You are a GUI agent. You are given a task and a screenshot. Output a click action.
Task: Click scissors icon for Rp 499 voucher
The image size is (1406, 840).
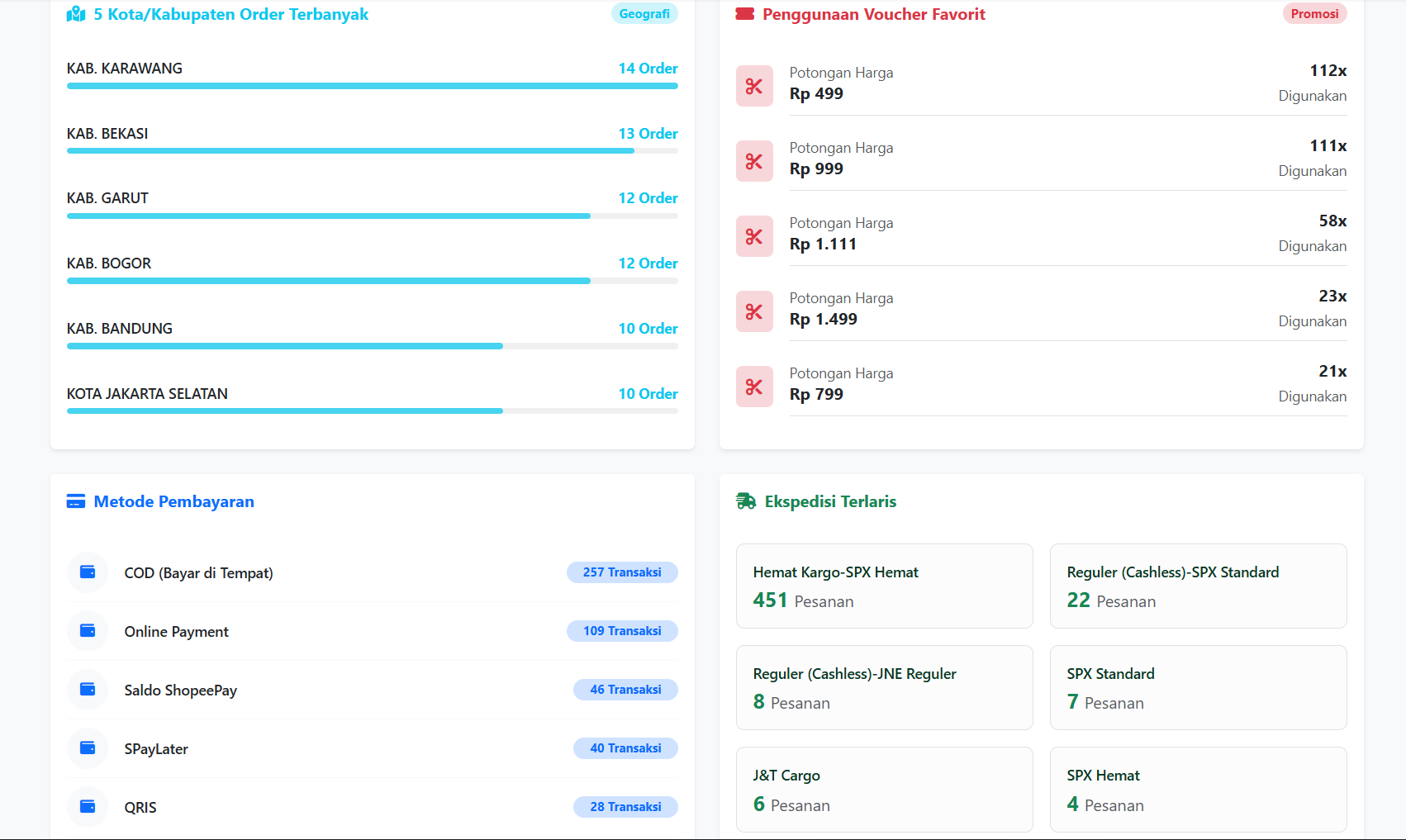pos(754,86)
